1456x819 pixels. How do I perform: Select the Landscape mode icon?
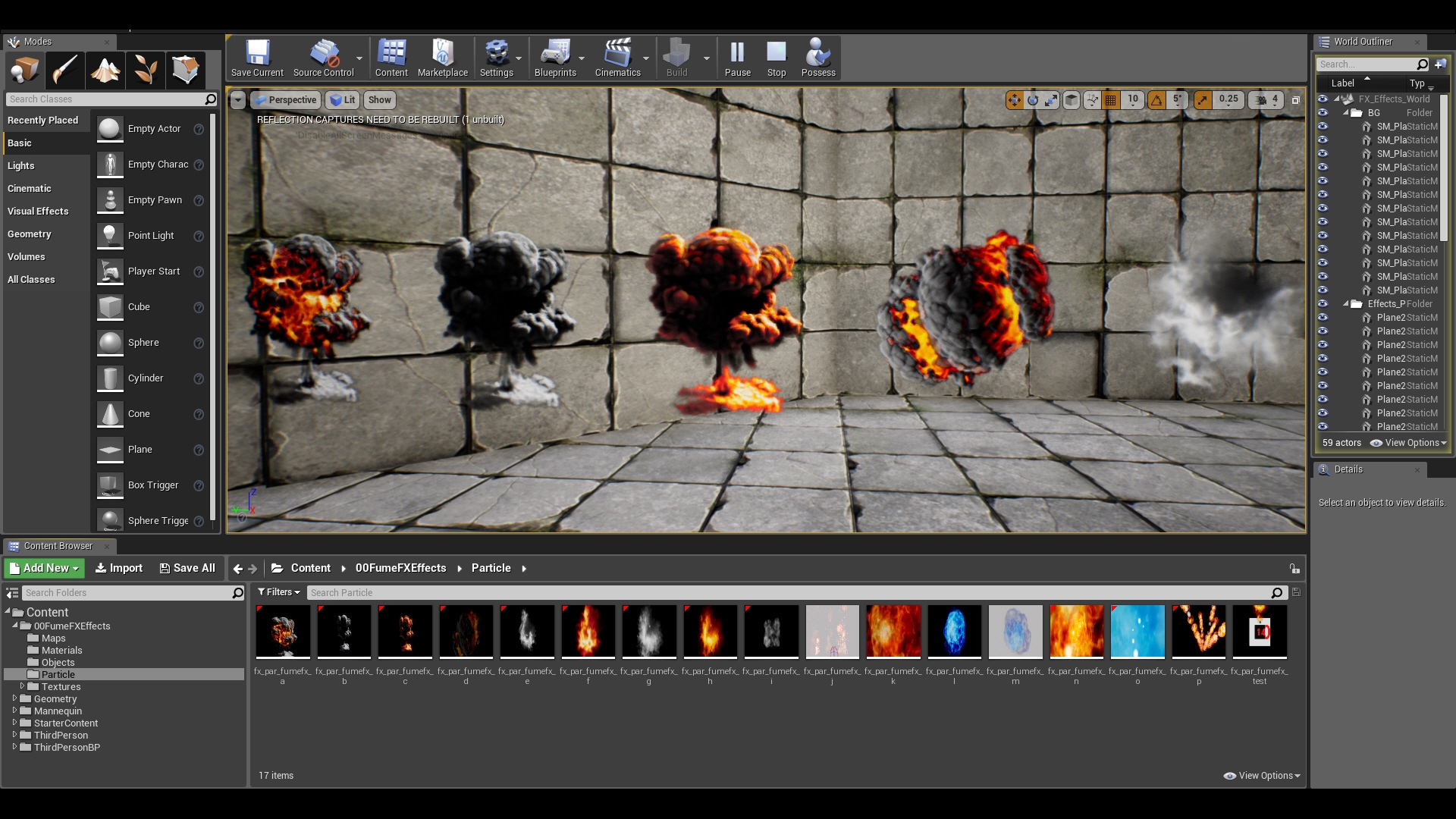click(105, 70)
